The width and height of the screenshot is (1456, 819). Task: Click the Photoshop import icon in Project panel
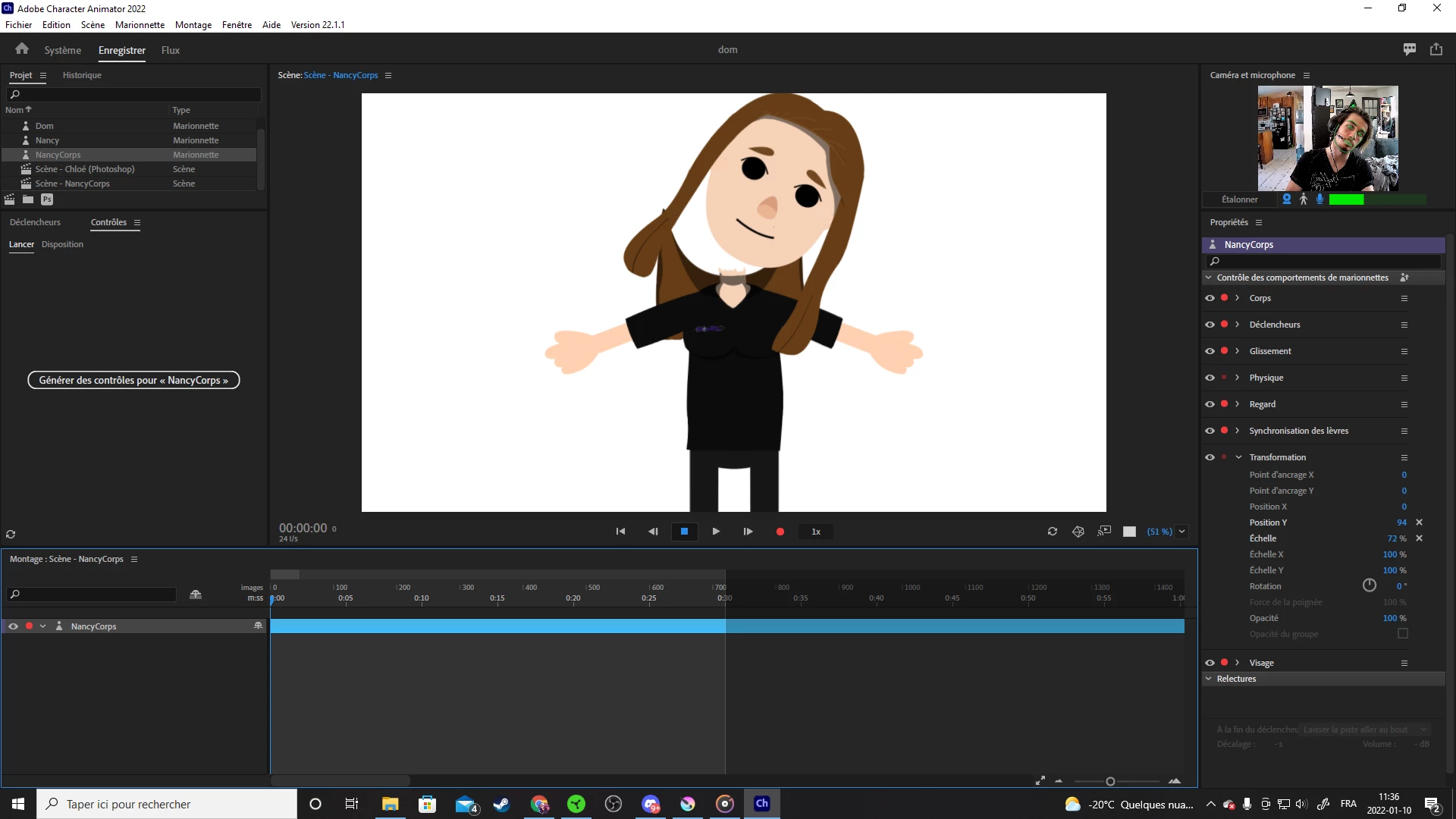click(47, 199)
